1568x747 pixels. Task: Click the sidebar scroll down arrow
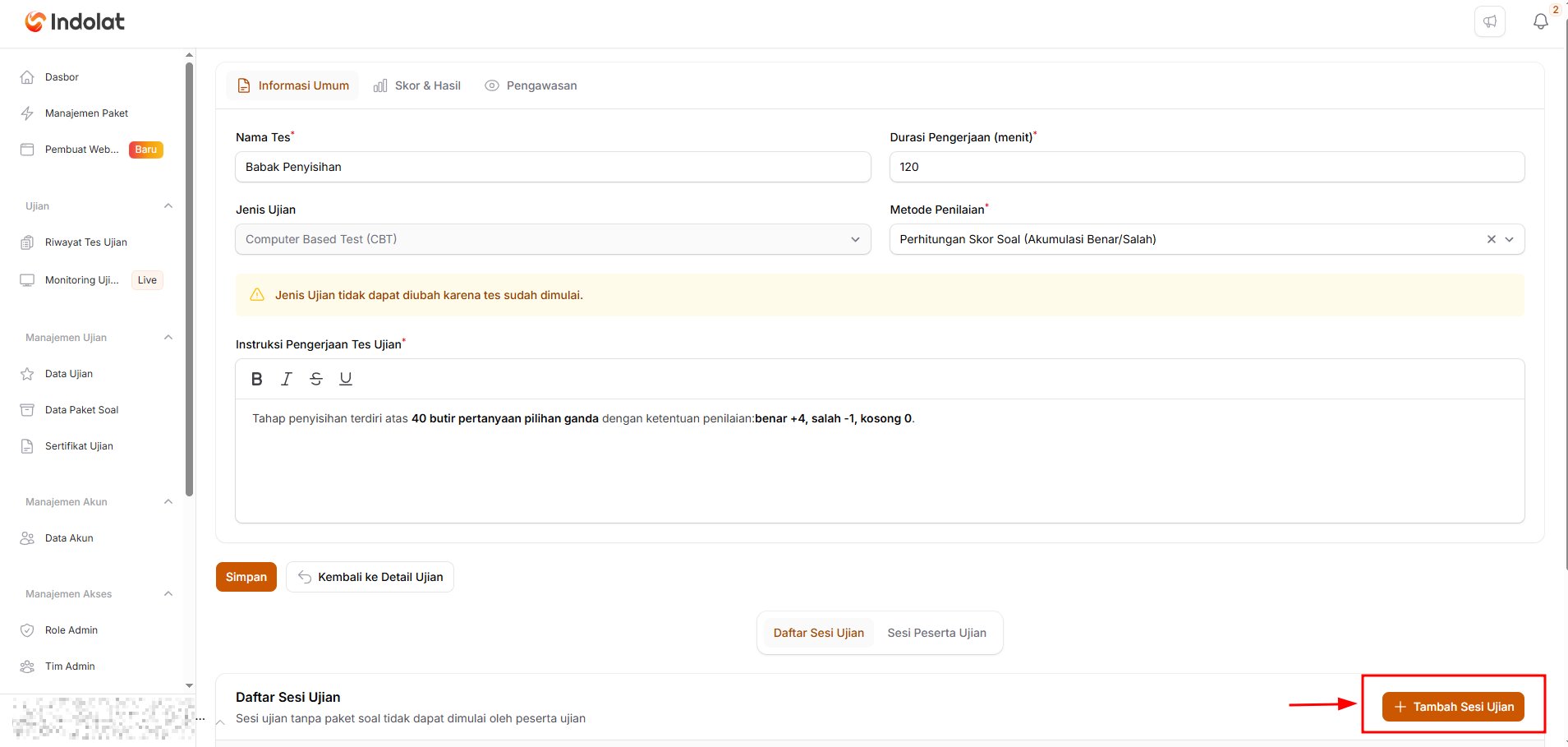190,685
